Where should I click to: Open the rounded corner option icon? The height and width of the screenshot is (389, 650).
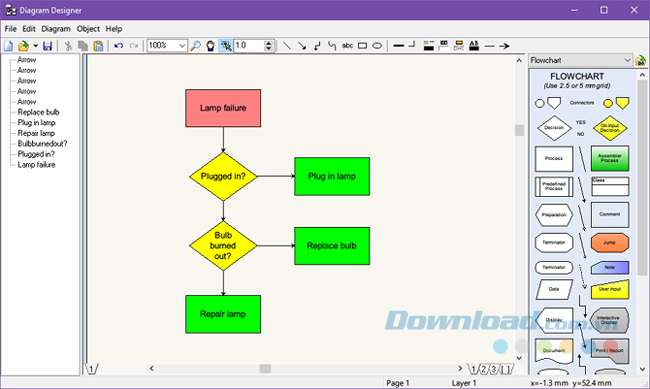click(x=412, y=45)
